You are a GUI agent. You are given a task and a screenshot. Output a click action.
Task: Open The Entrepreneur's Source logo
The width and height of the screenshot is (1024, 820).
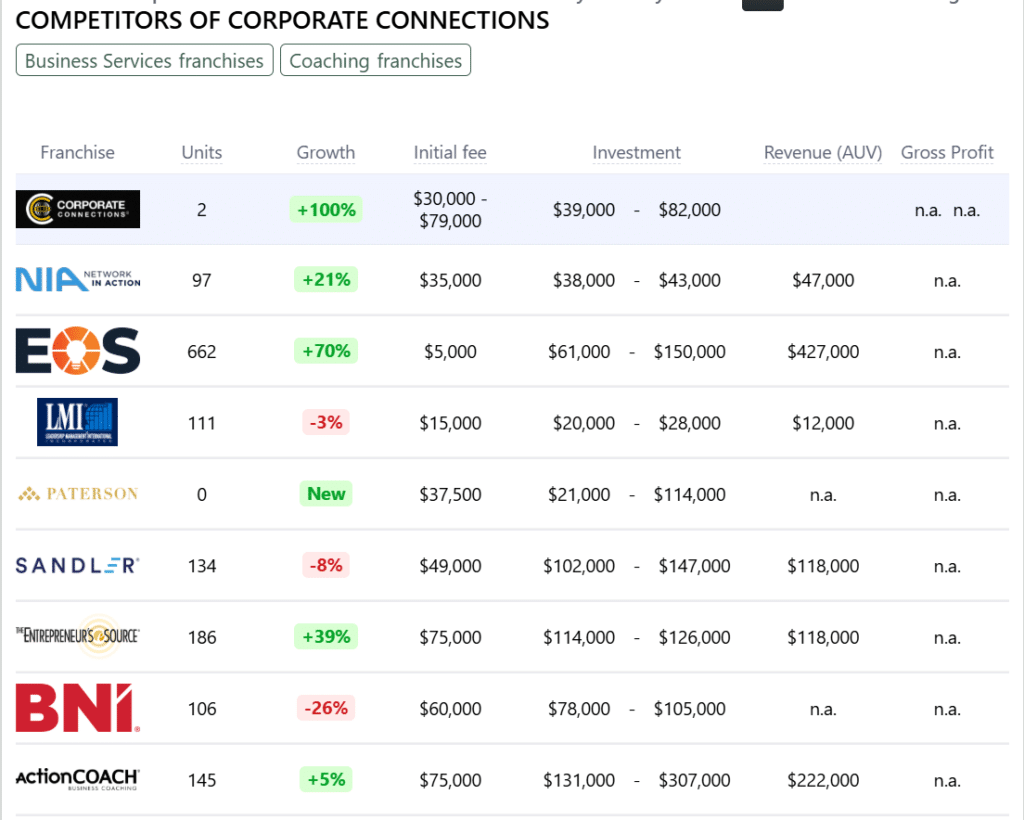click(78, 636)
